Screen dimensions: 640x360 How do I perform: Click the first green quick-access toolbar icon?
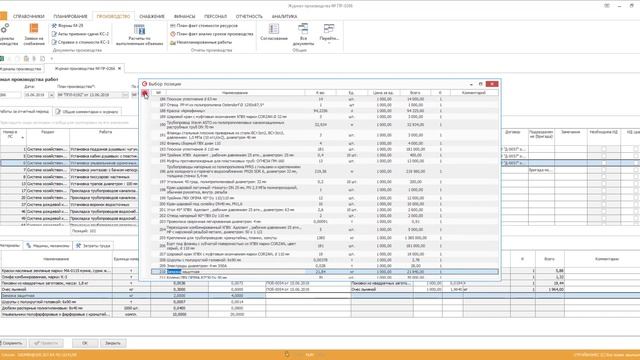point(2,59)
